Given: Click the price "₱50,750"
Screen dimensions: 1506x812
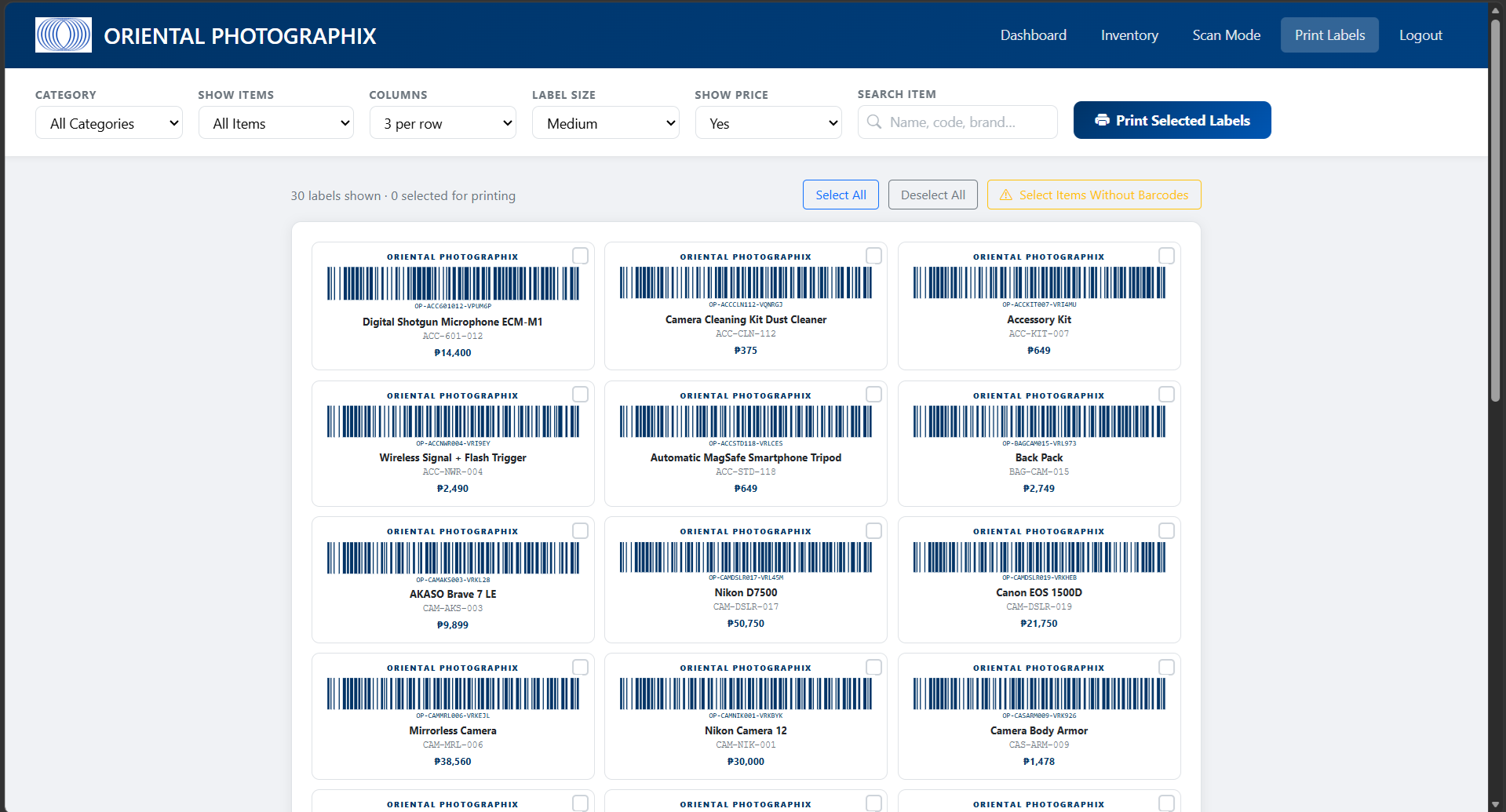Looking at the screenshot, I should point(746,624).
